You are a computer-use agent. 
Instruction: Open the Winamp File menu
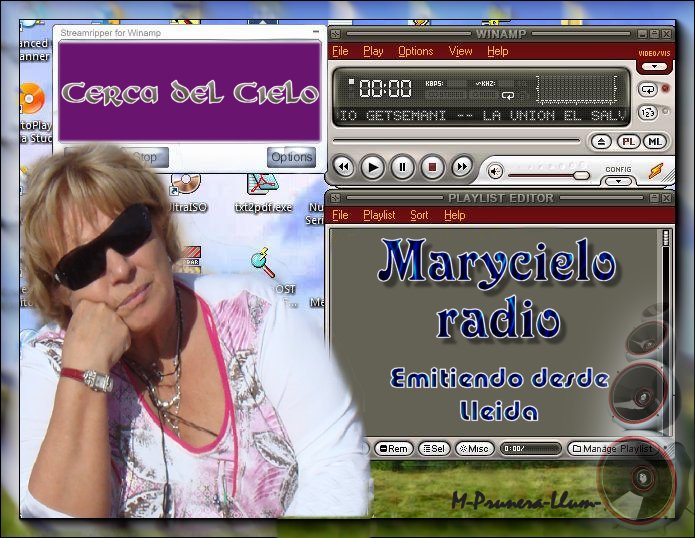pyautogui.click(x=340, y=51)
